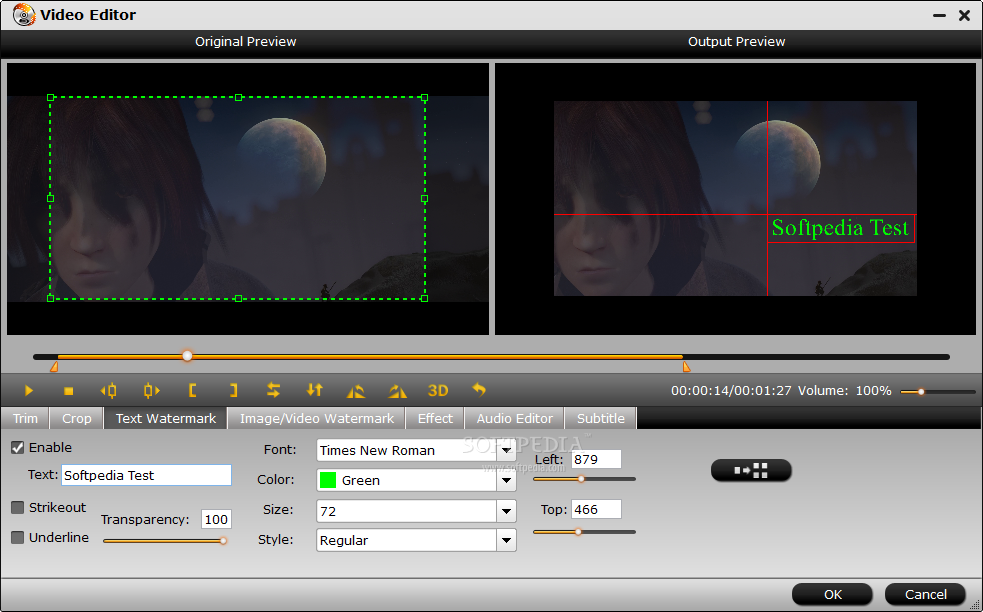Step to the next frame
The height and width of the screenshot is (612, 983).
click(151, 391)
